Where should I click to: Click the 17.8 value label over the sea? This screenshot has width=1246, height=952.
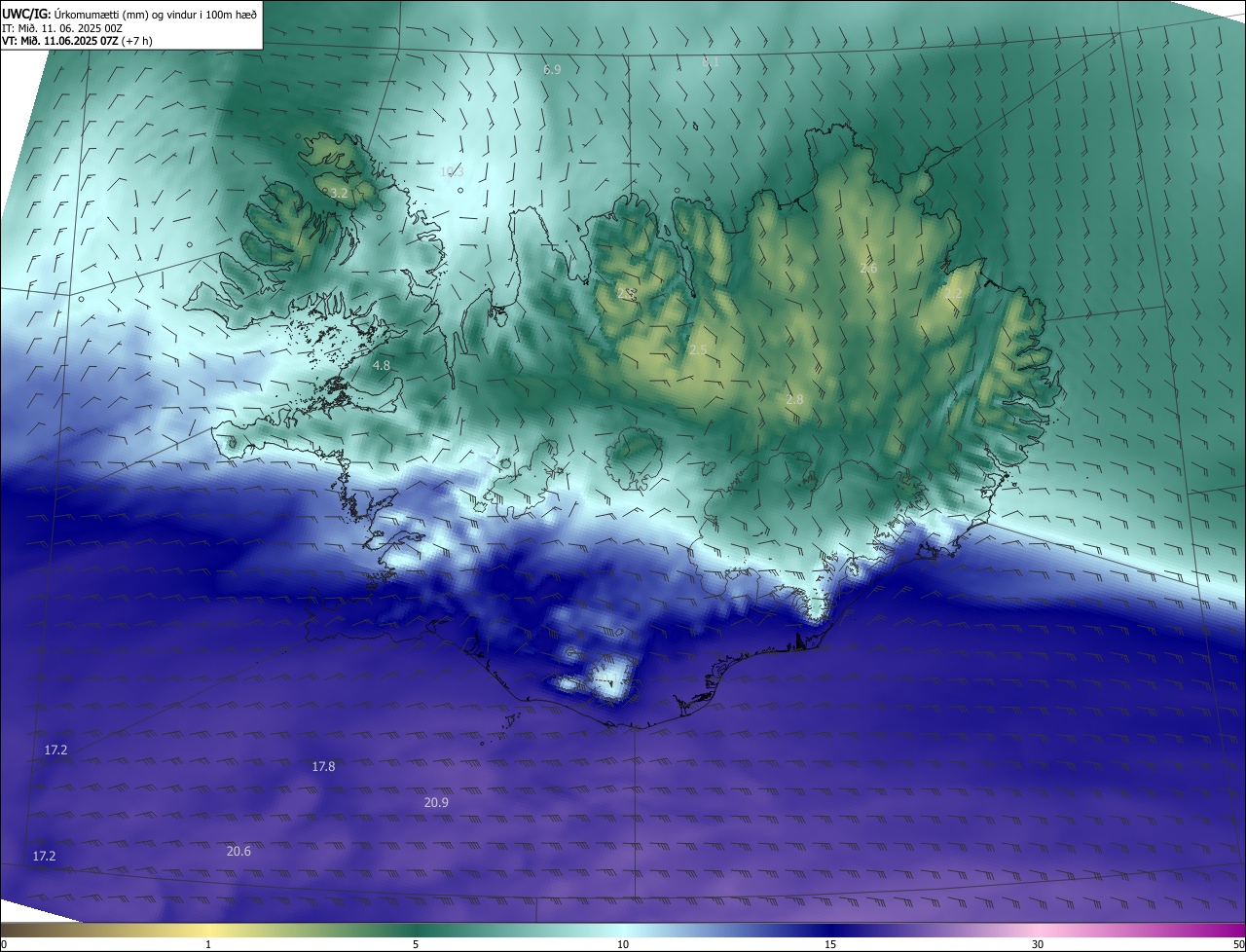point(323,767)
